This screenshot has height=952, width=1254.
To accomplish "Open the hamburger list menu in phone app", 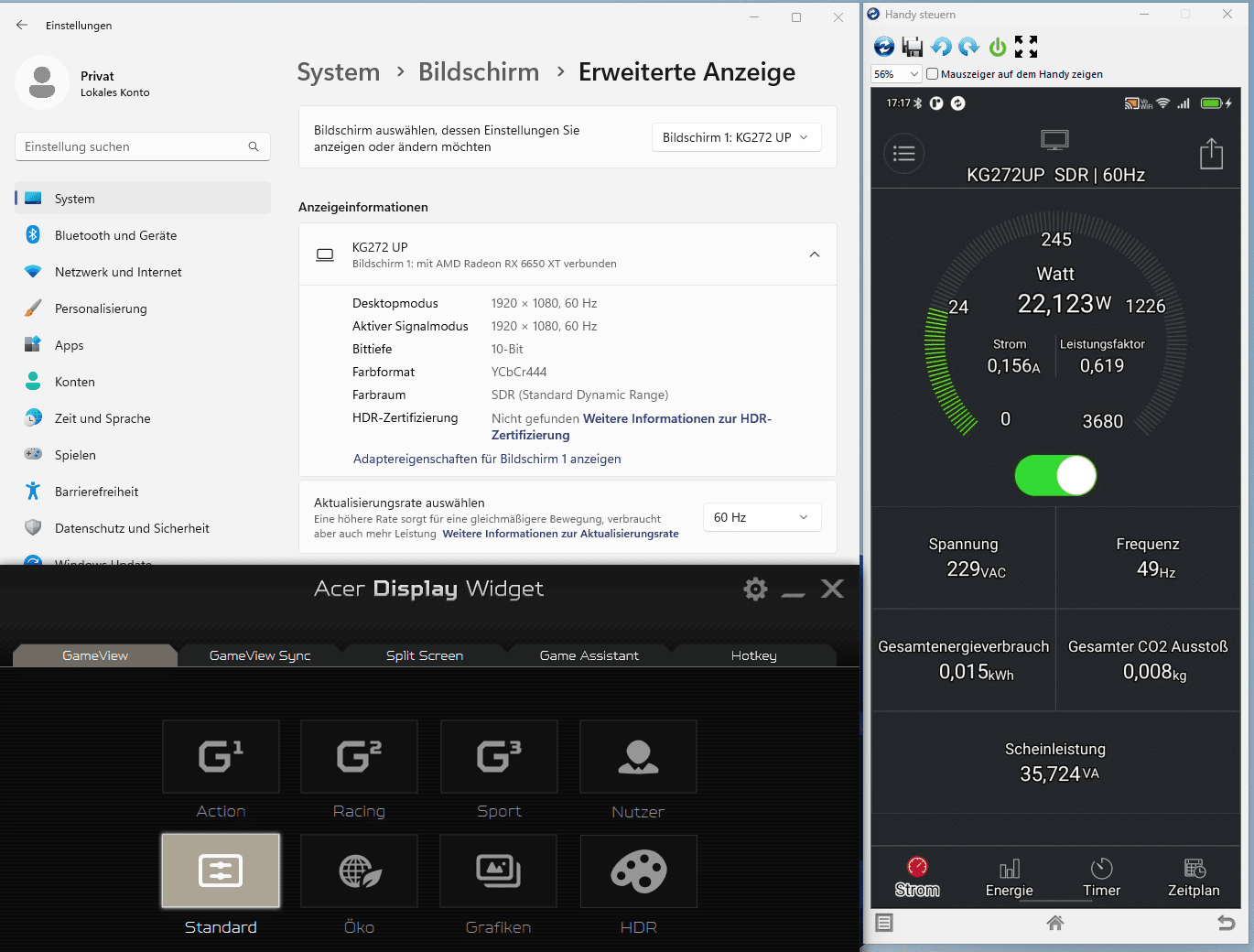I will coord(903,154).
